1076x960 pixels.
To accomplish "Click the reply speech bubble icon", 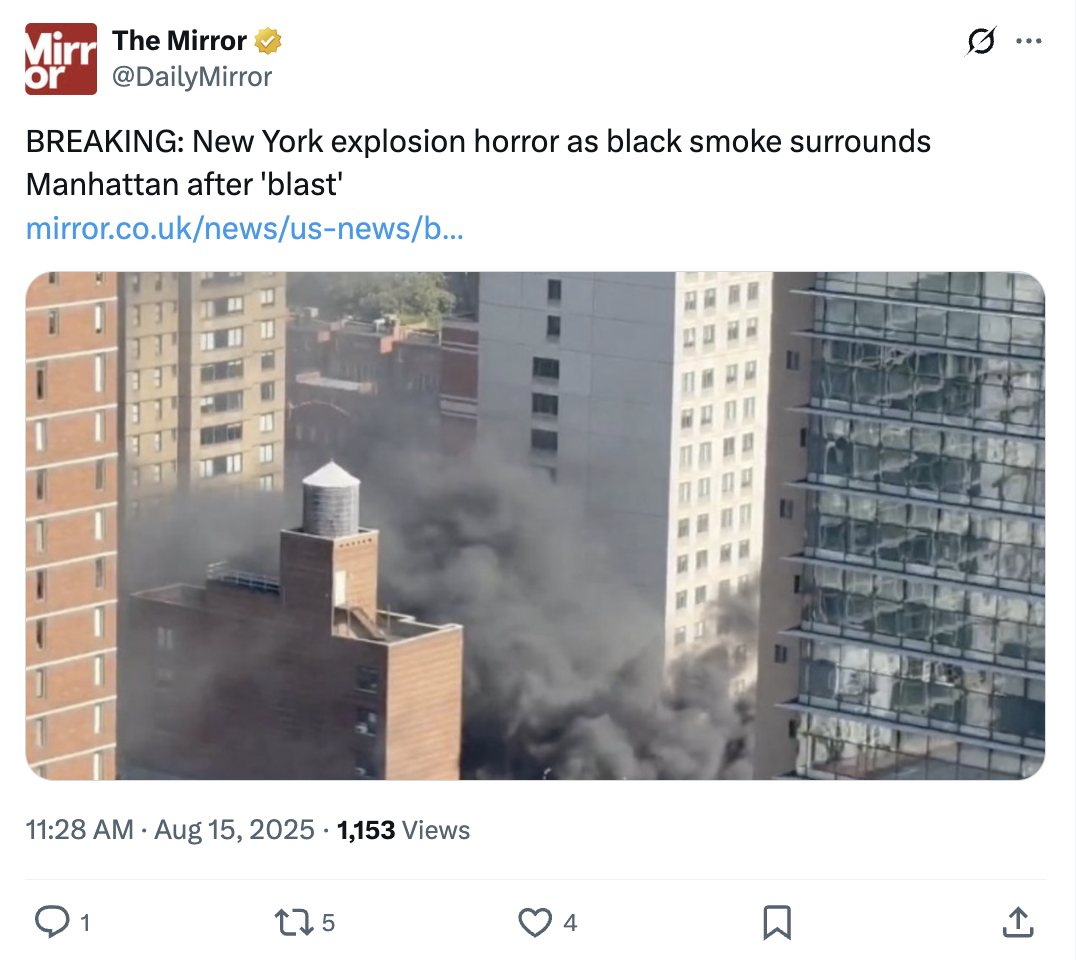I will pyautogui.click(x=52, y=922).
